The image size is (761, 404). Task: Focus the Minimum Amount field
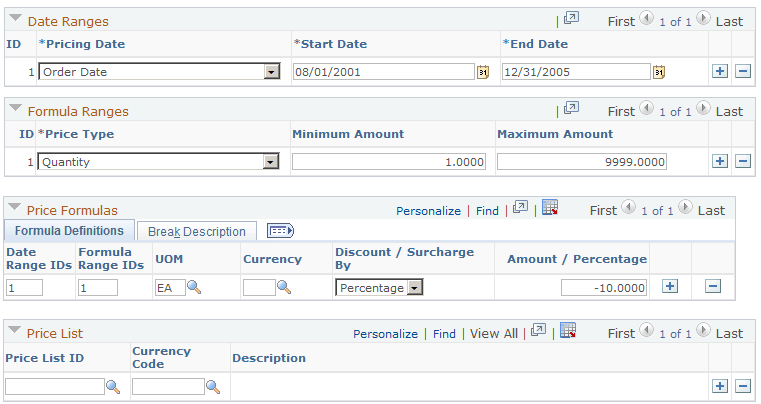389,162
